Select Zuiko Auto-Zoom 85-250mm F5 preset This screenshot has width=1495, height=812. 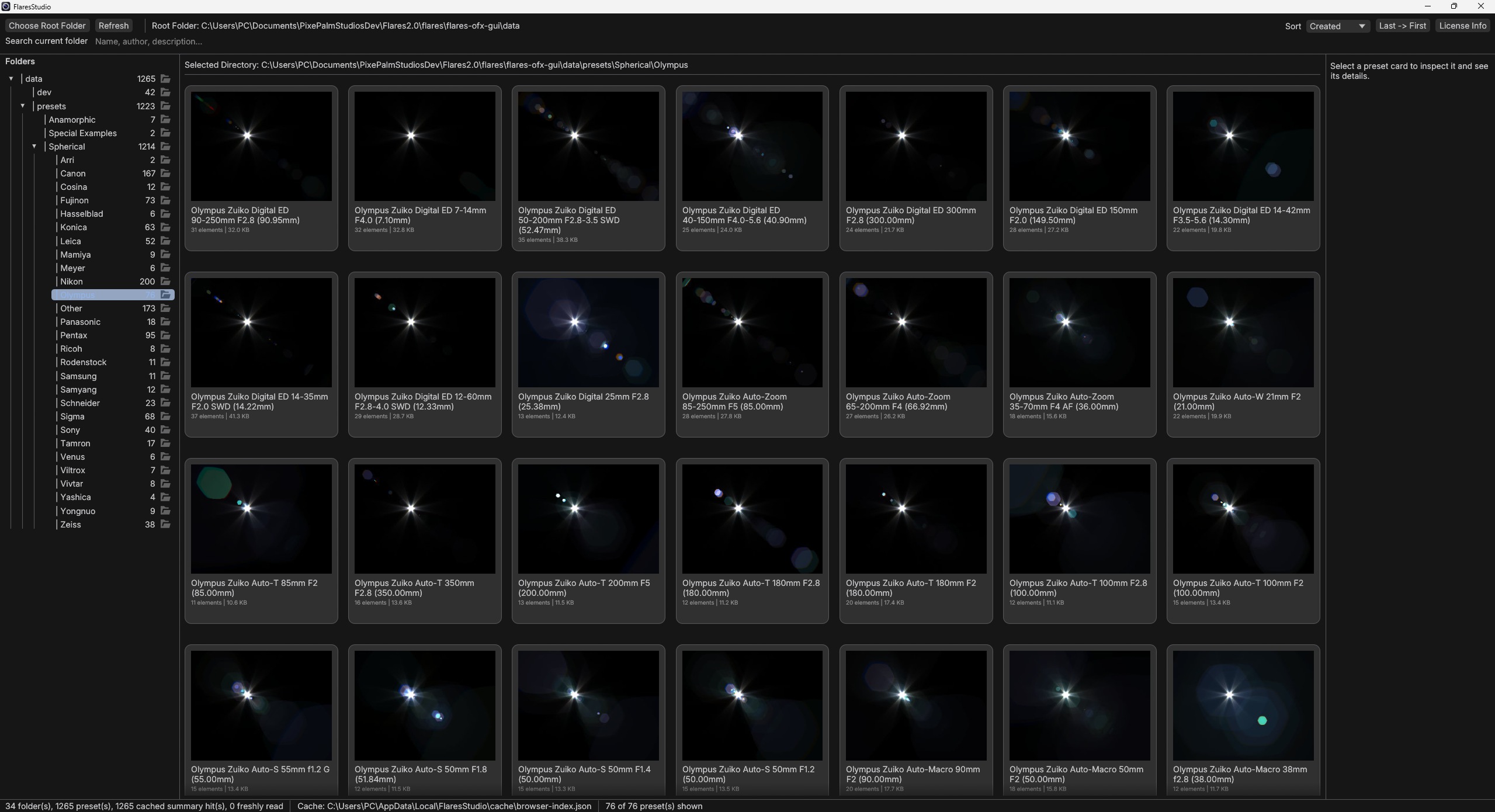[752, 355]
